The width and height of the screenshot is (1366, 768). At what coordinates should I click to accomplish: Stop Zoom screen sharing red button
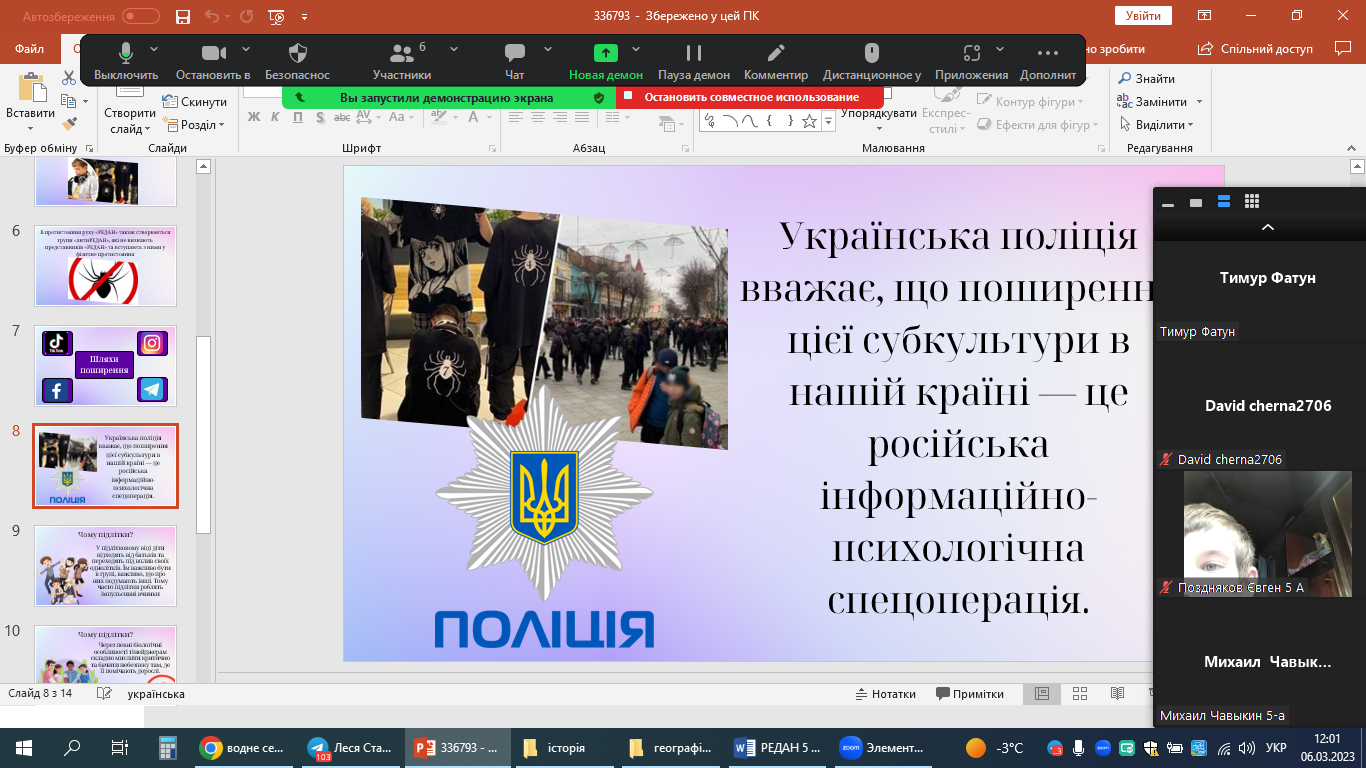(751, 97)
